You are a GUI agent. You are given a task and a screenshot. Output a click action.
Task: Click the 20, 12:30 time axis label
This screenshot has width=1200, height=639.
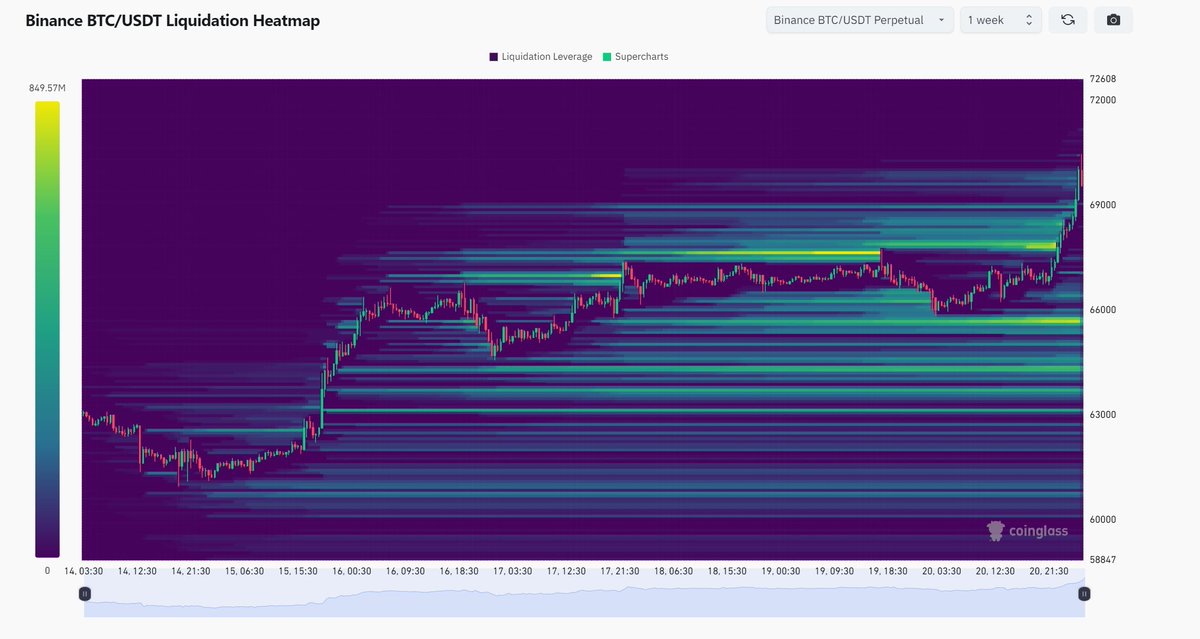click(x=994, y=571)
